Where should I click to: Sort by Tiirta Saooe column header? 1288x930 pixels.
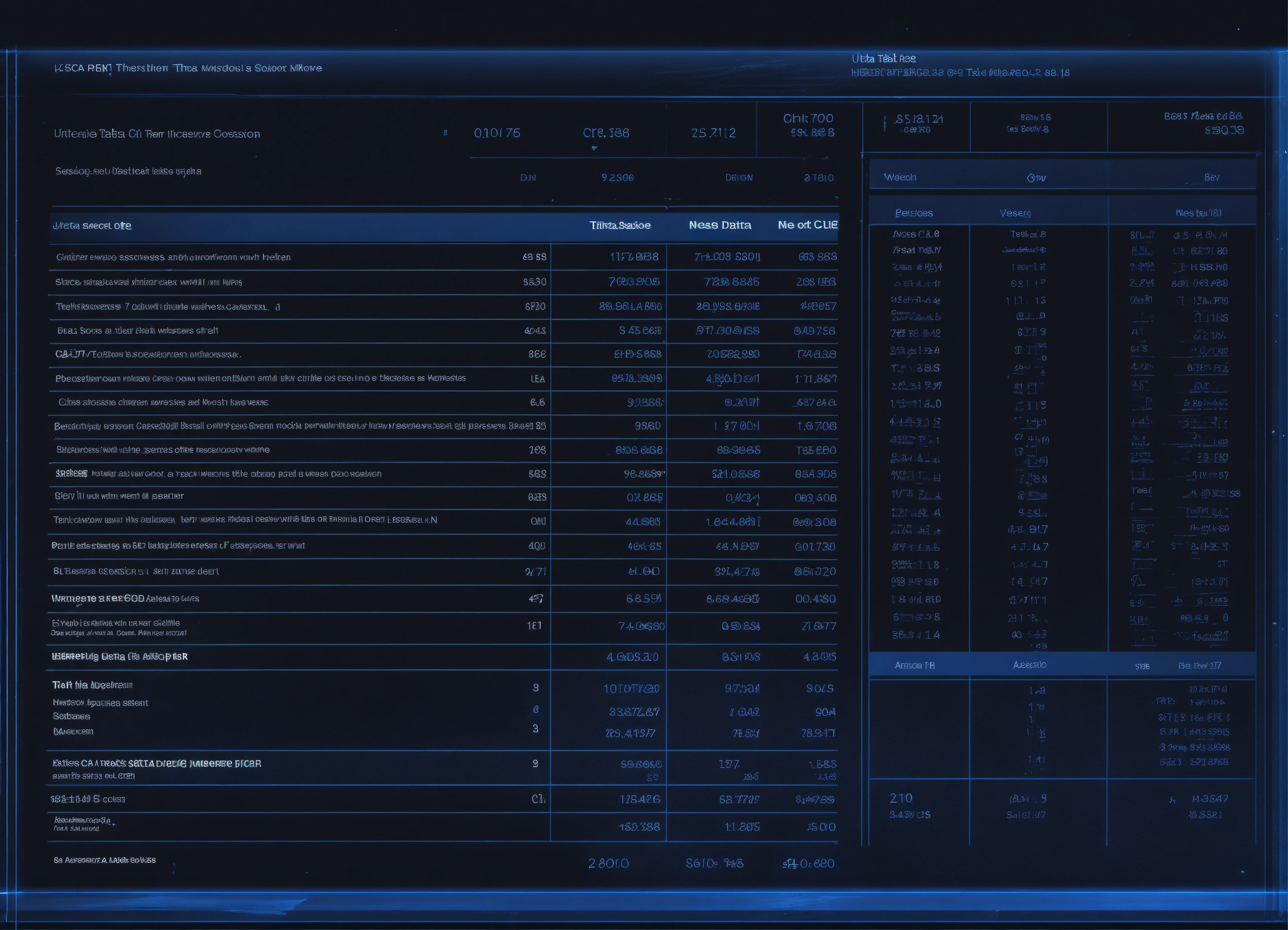(x=619, y=225)
